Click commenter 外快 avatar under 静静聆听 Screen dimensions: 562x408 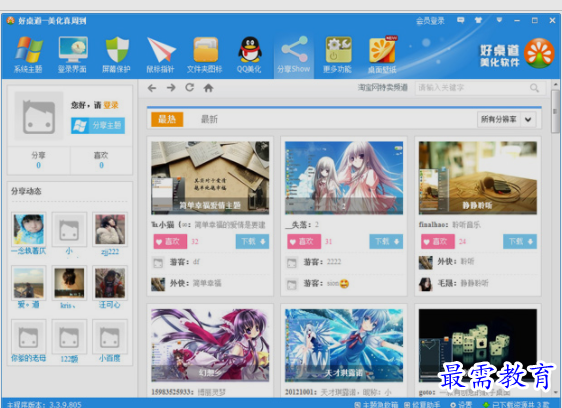[x=425, y=263]
